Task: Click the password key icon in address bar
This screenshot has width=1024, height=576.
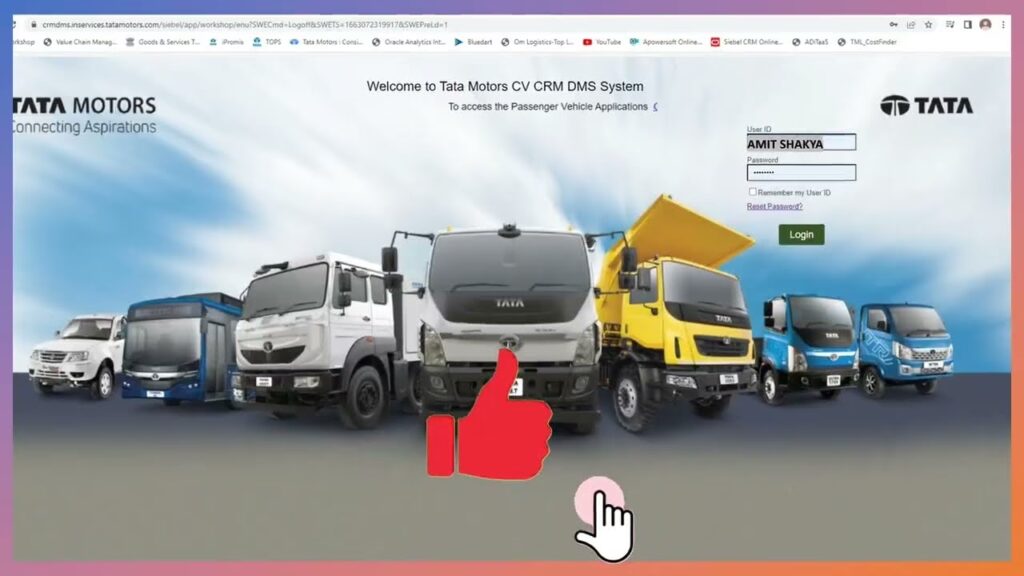Action: pyautogui.click(x=893, y=24)
